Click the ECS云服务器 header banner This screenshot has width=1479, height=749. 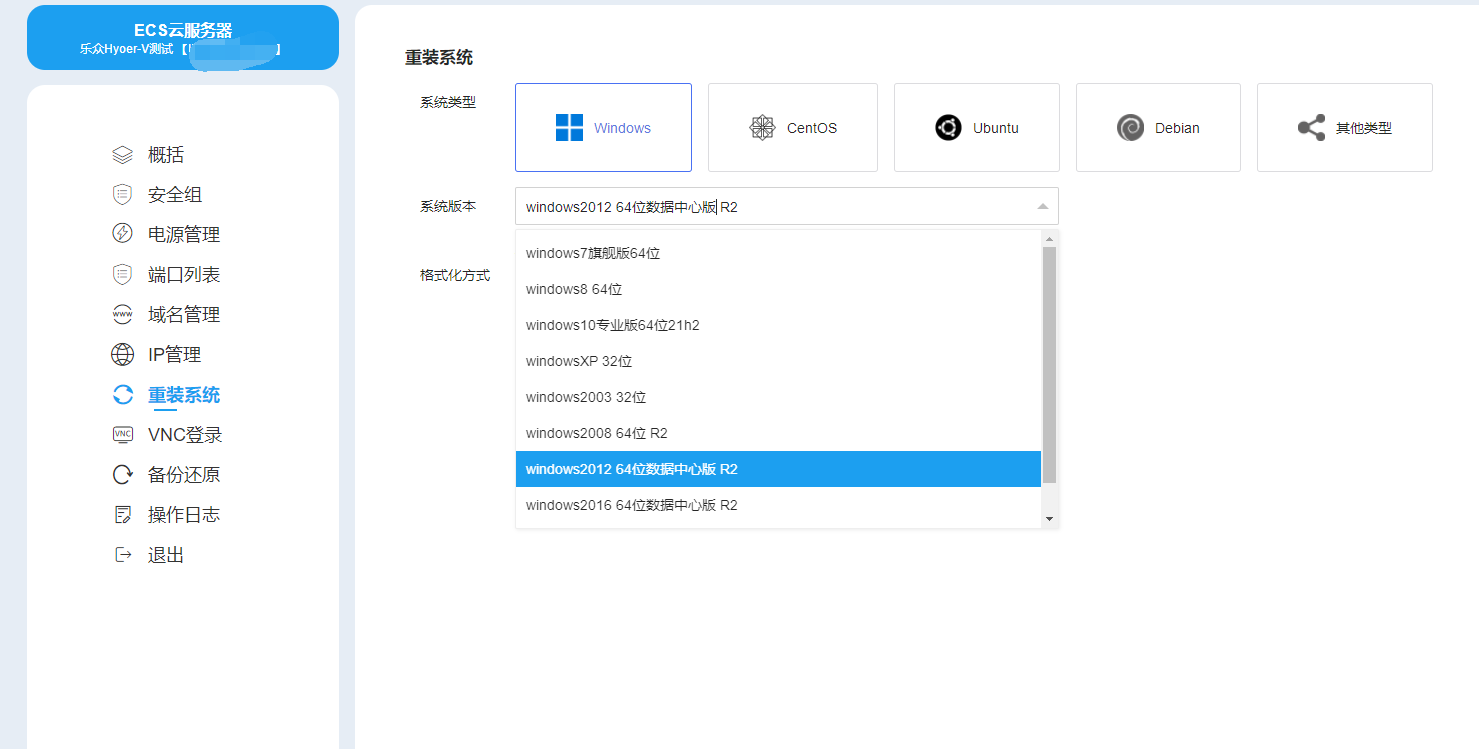coord(183,38)
